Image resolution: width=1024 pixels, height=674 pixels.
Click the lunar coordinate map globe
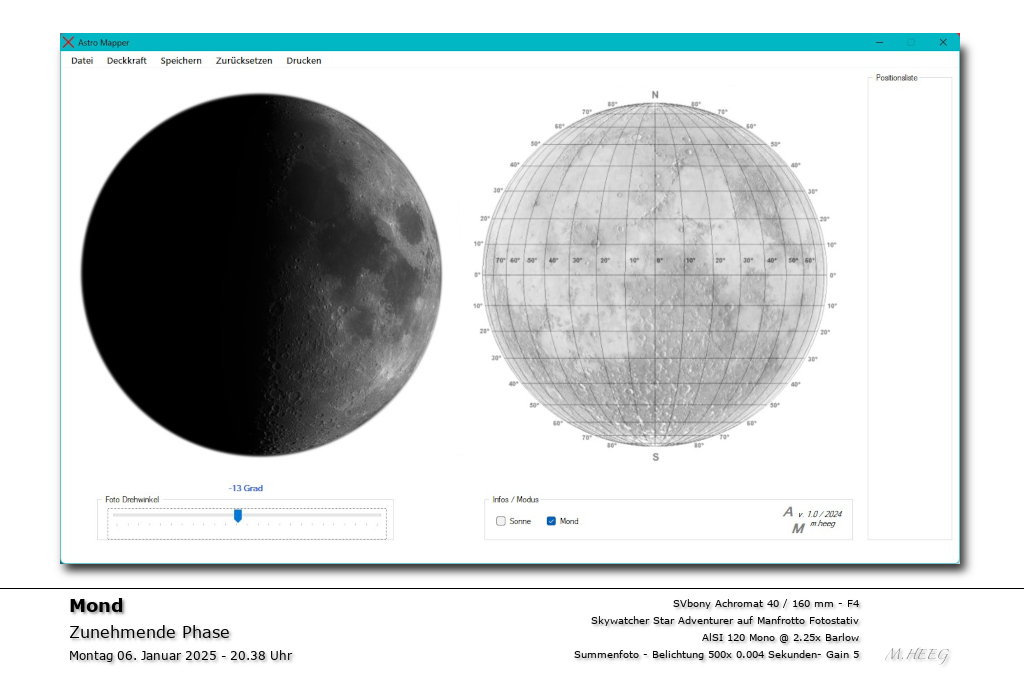tap(657, 275)
